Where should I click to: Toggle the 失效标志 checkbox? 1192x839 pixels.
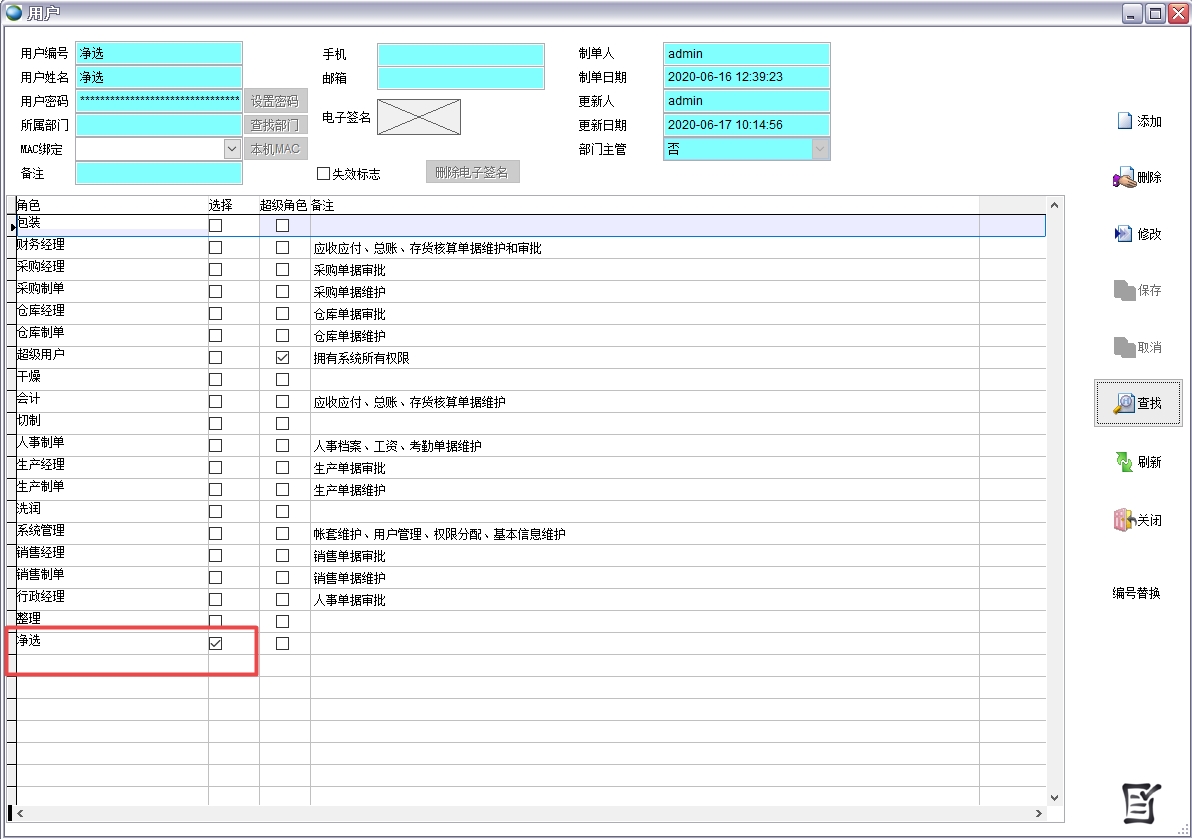coord(323,174)
